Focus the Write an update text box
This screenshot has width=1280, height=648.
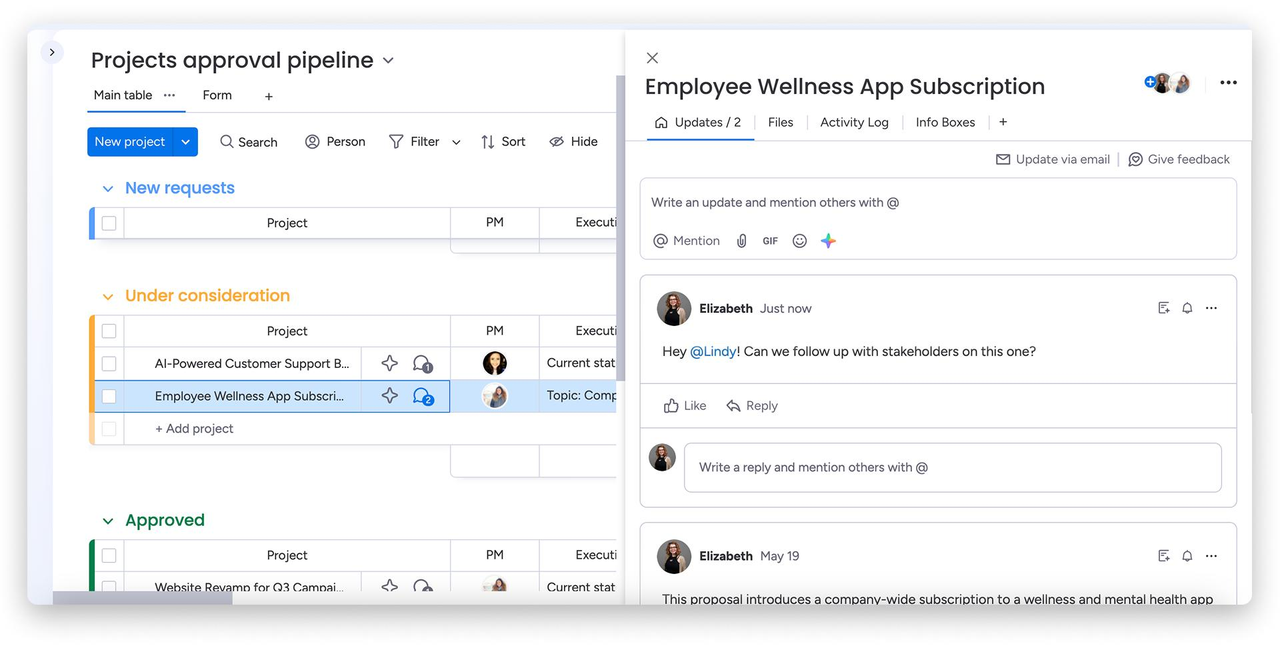(x=938, y=203)
